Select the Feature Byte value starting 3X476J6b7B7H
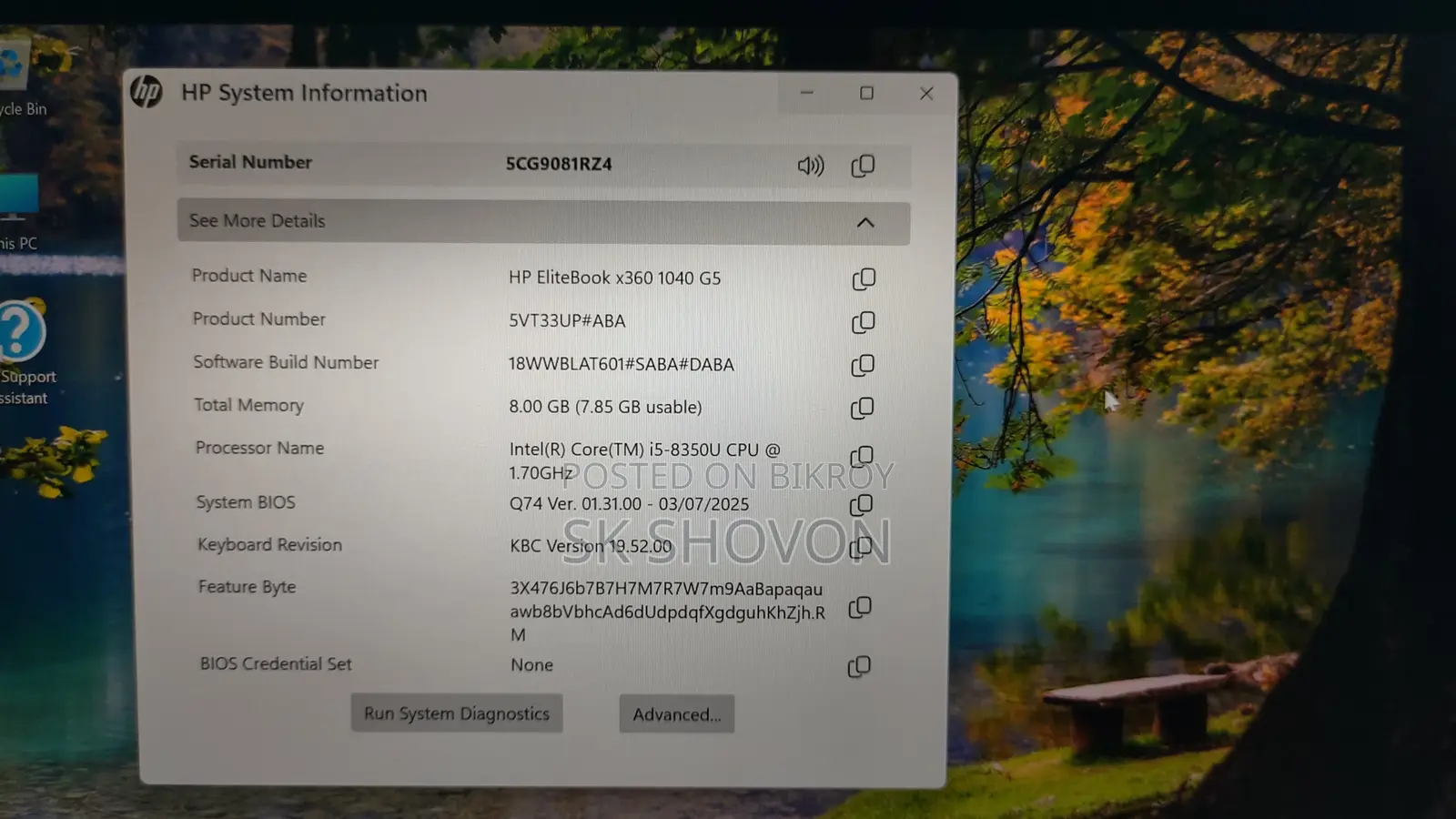The height and width of the screenshot is (819, 1456). coord(668,612)
